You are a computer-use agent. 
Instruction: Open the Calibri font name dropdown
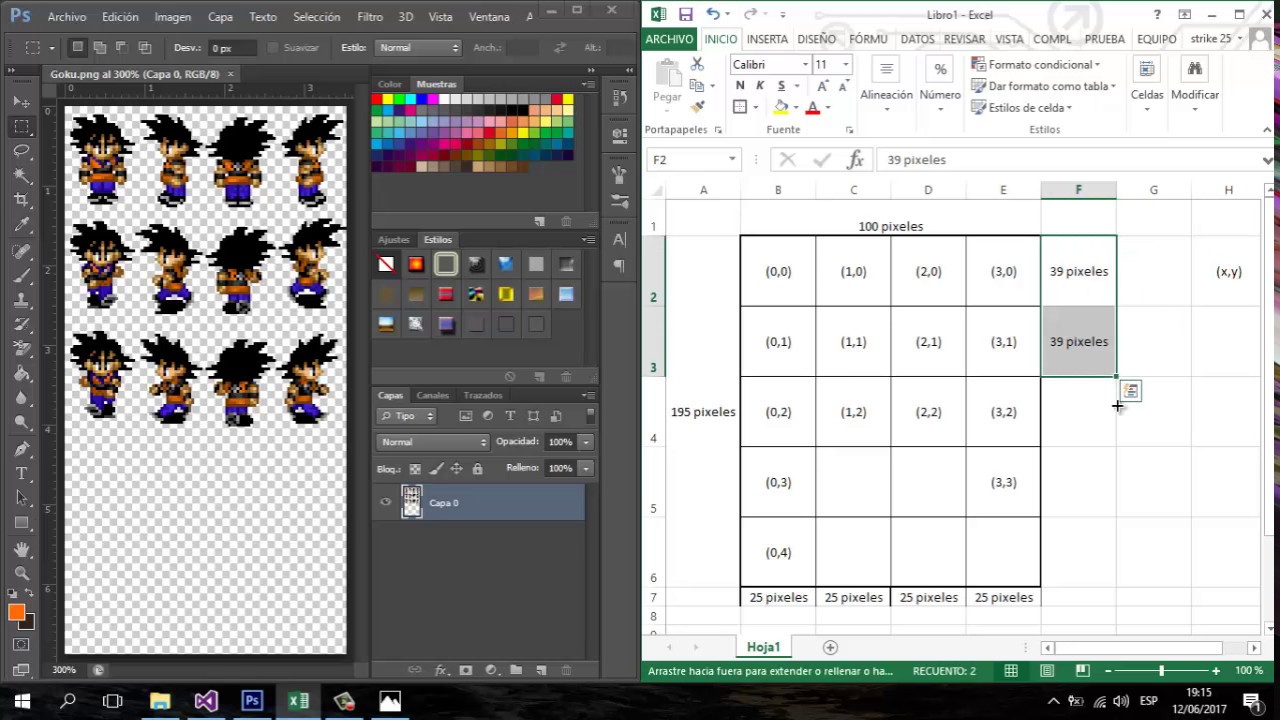(x=804, y=64)
